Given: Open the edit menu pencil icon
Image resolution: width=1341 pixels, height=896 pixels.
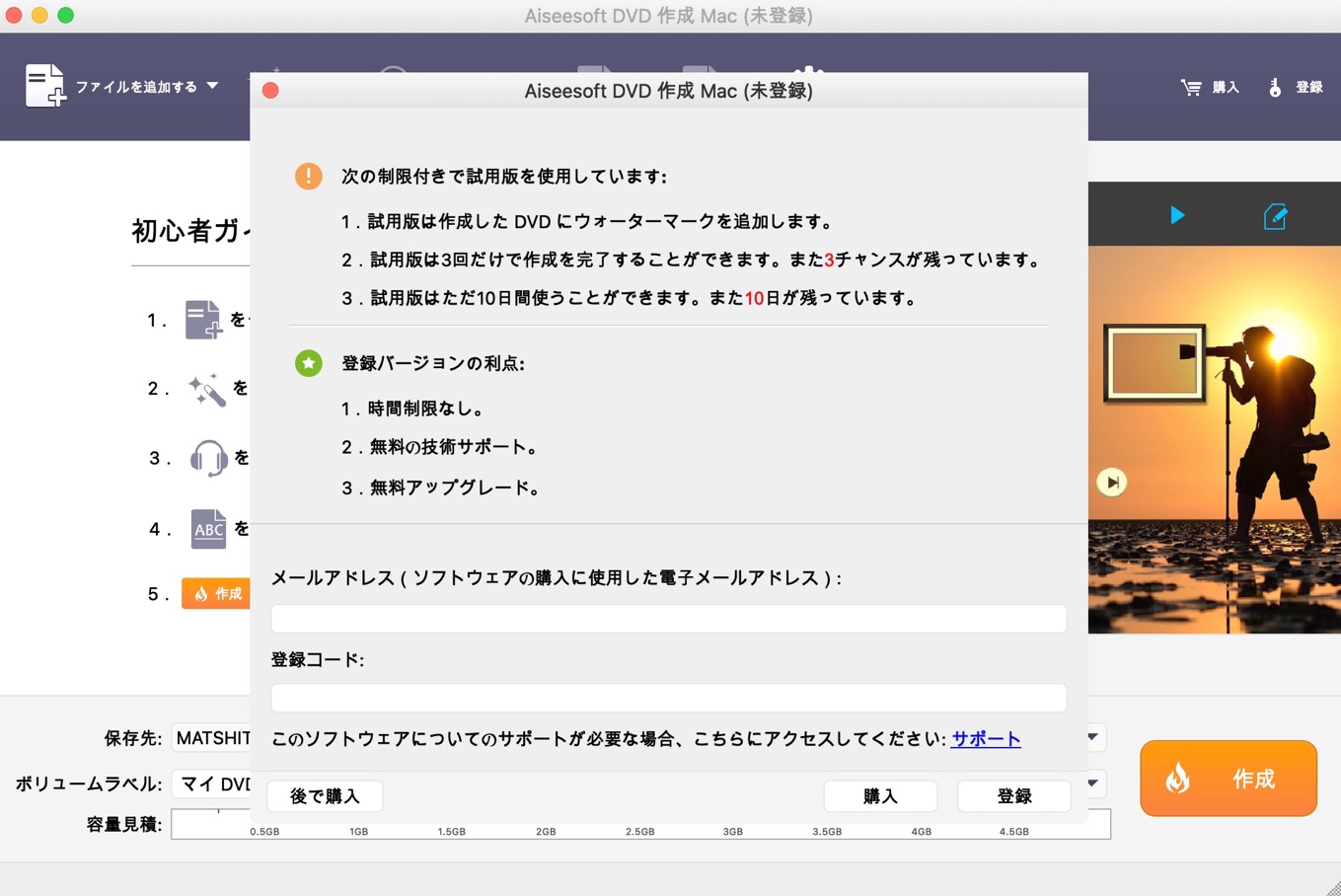Looking at the screenshot, I should coord(1275,215).
